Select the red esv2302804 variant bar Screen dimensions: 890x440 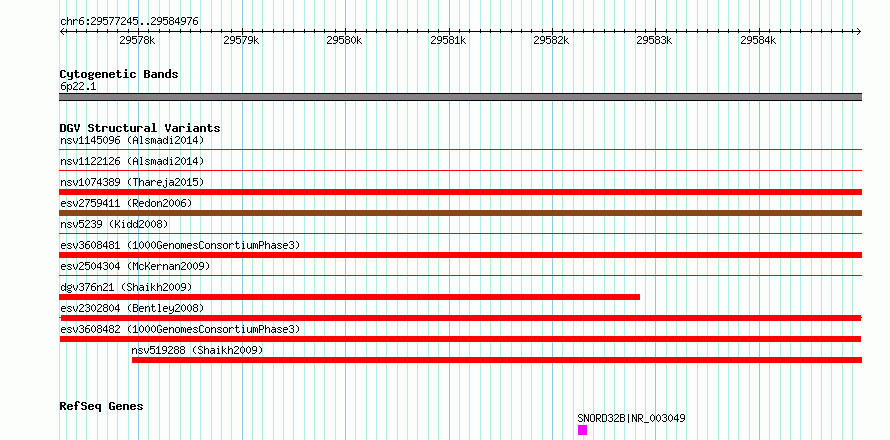click(461, 318)
